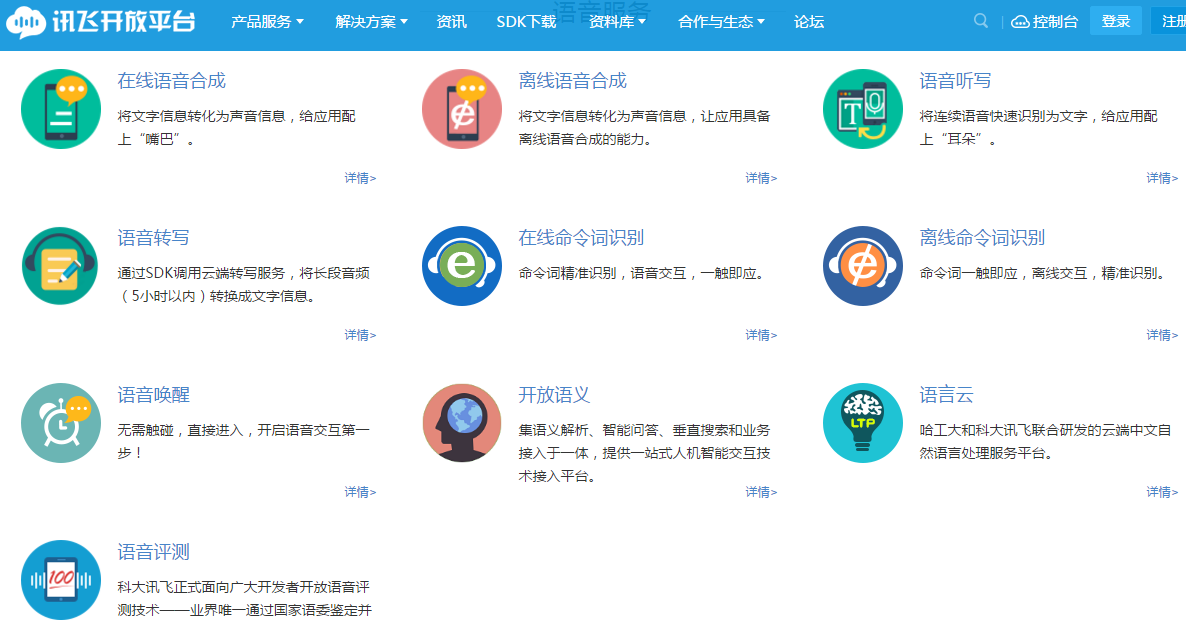This screenshot has width=1186, height=625.
Task: Click the 讯飞开放平台 logo
Action: [101, 22]
